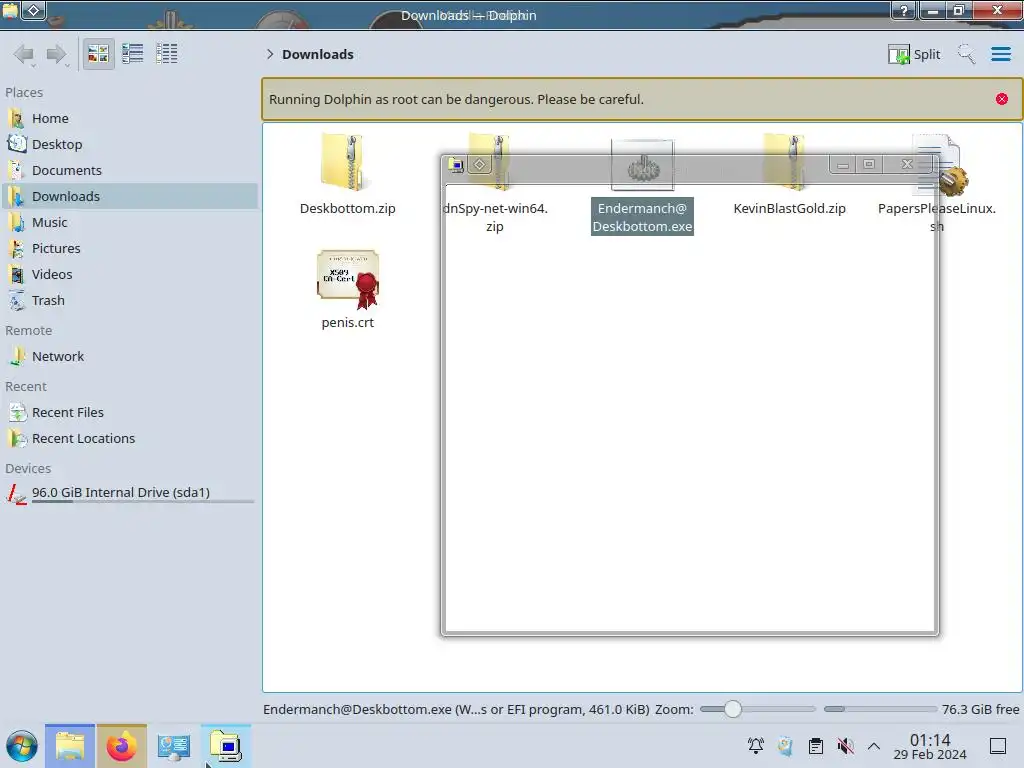Open file manager from taskbar
The height and width of the screenshot is (768, 1024).
coord(70,746)
